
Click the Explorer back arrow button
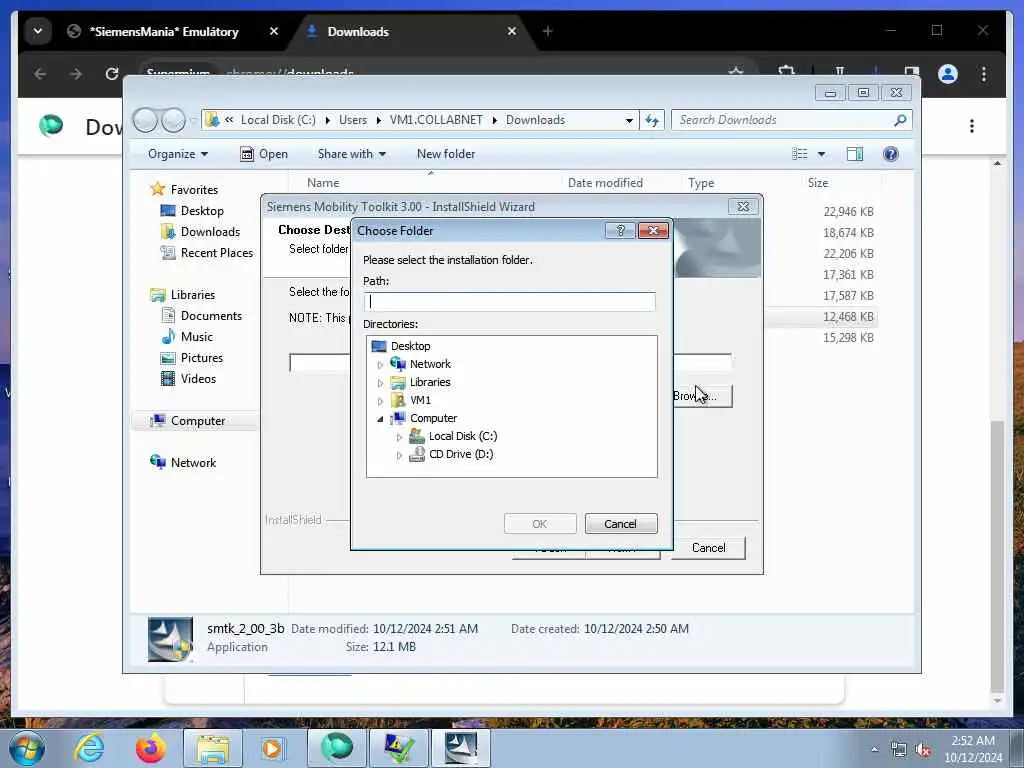145,120
